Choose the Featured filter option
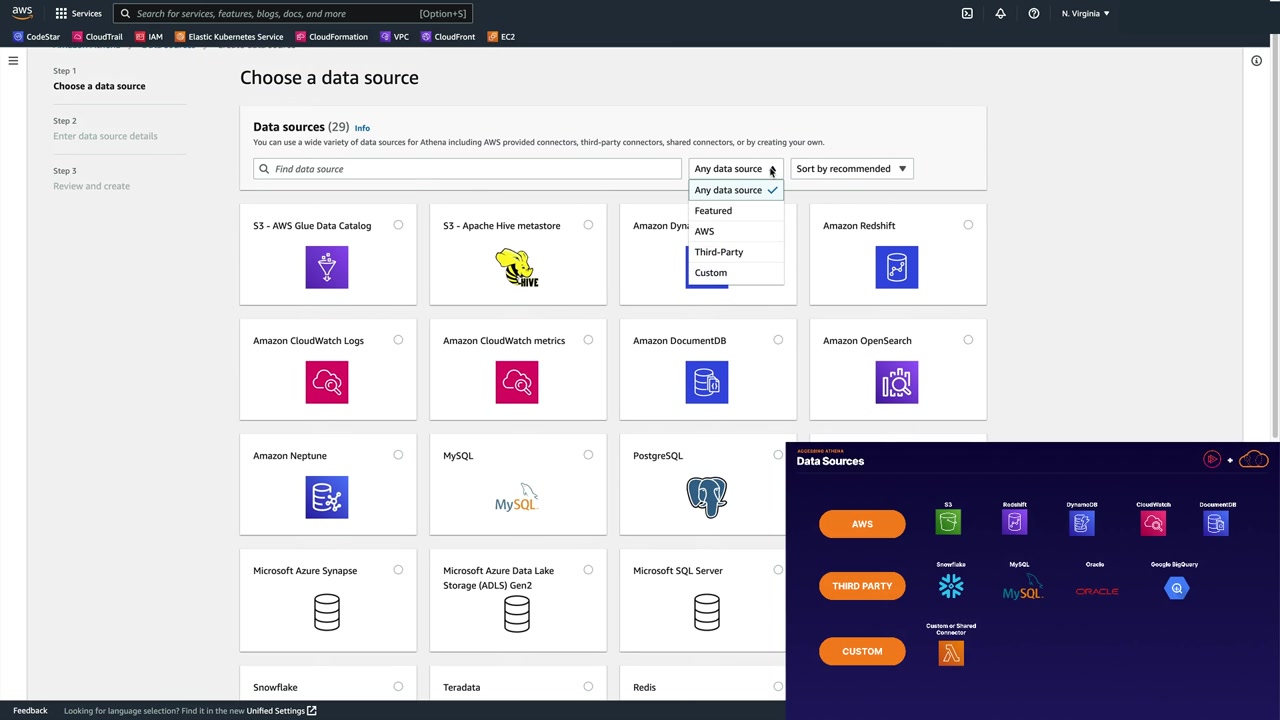Viewport: 1280px width, 720px height. (736, 211)
